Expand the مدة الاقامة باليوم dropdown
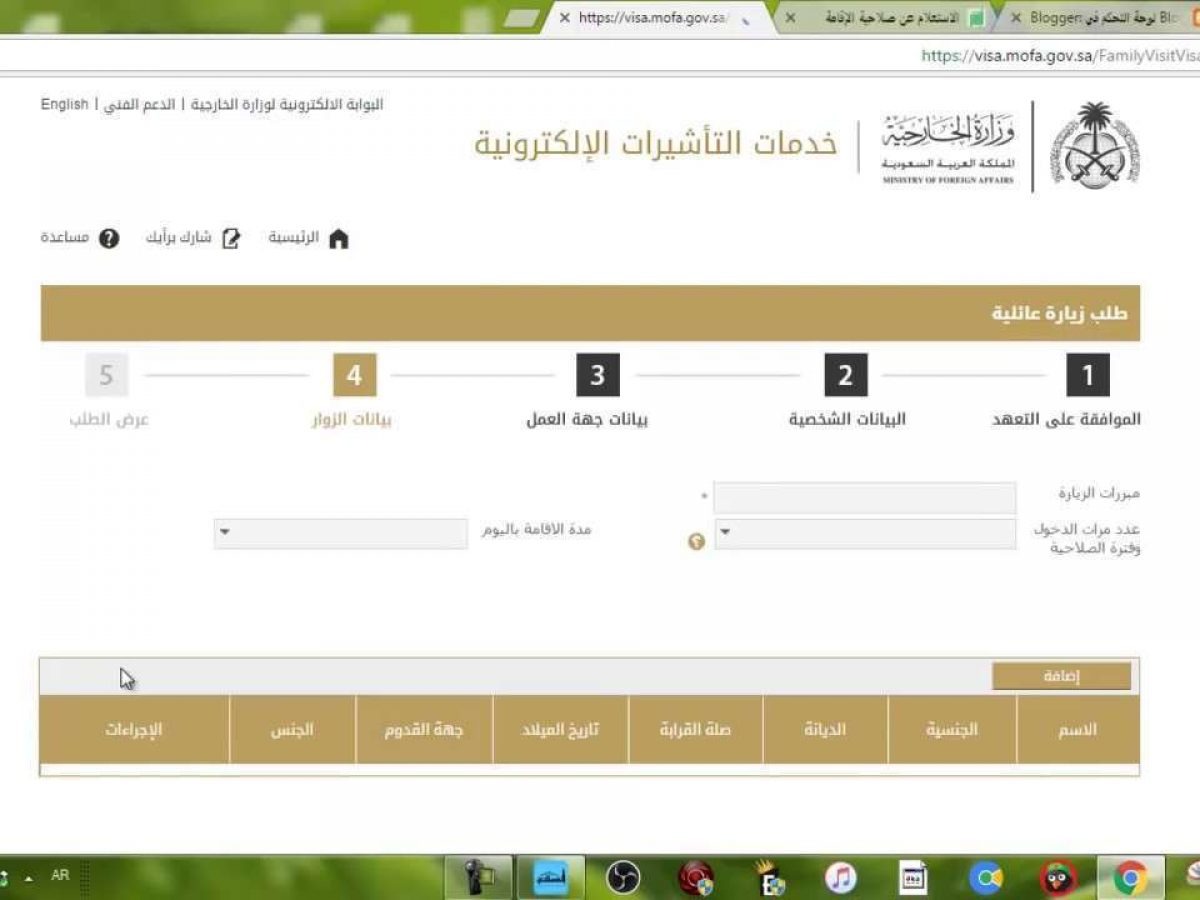1200x900 pixels. click(x=341, y=533)
